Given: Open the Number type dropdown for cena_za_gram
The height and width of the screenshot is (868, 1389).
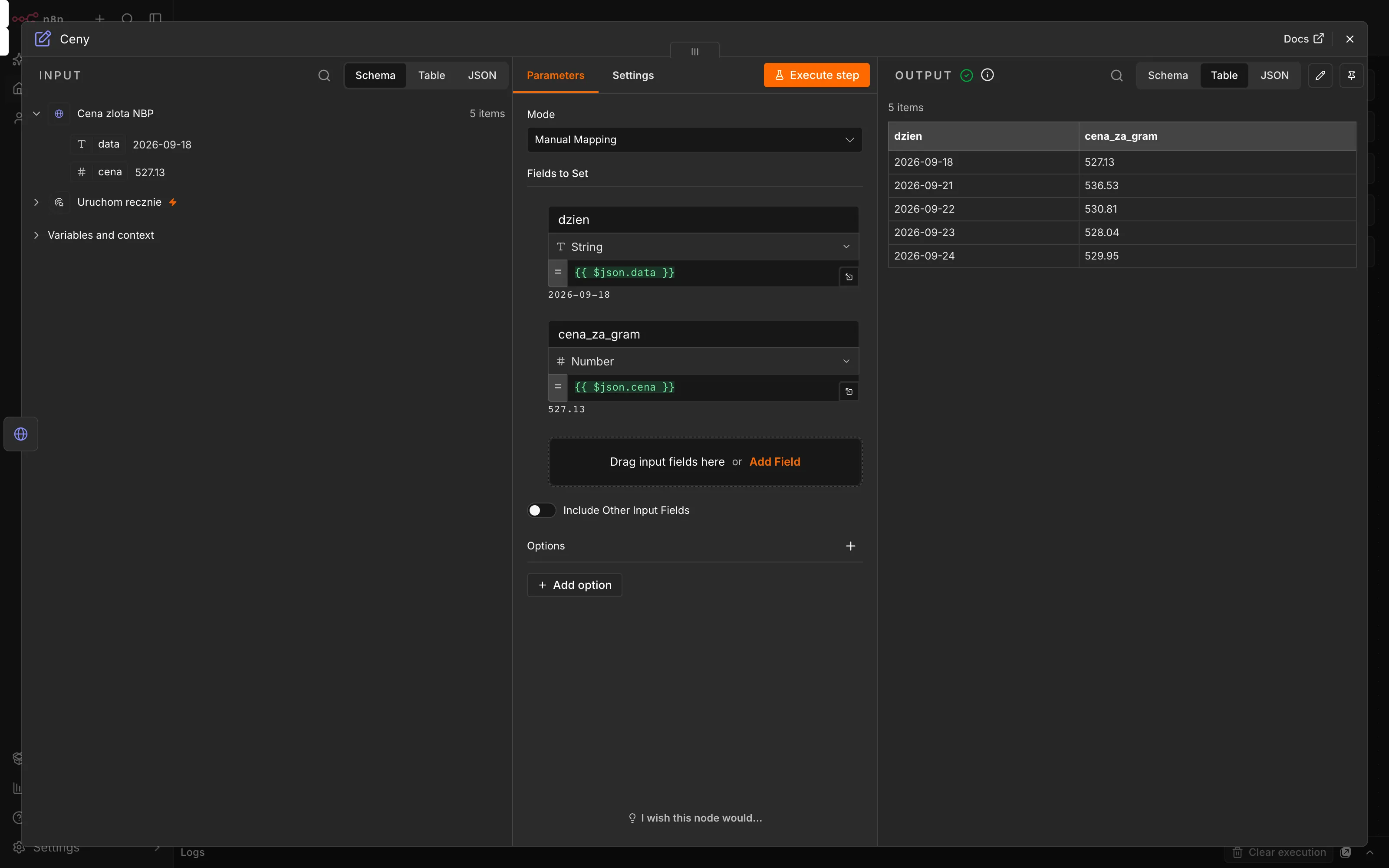Looking at the screenshot, I should coord(703,361).
